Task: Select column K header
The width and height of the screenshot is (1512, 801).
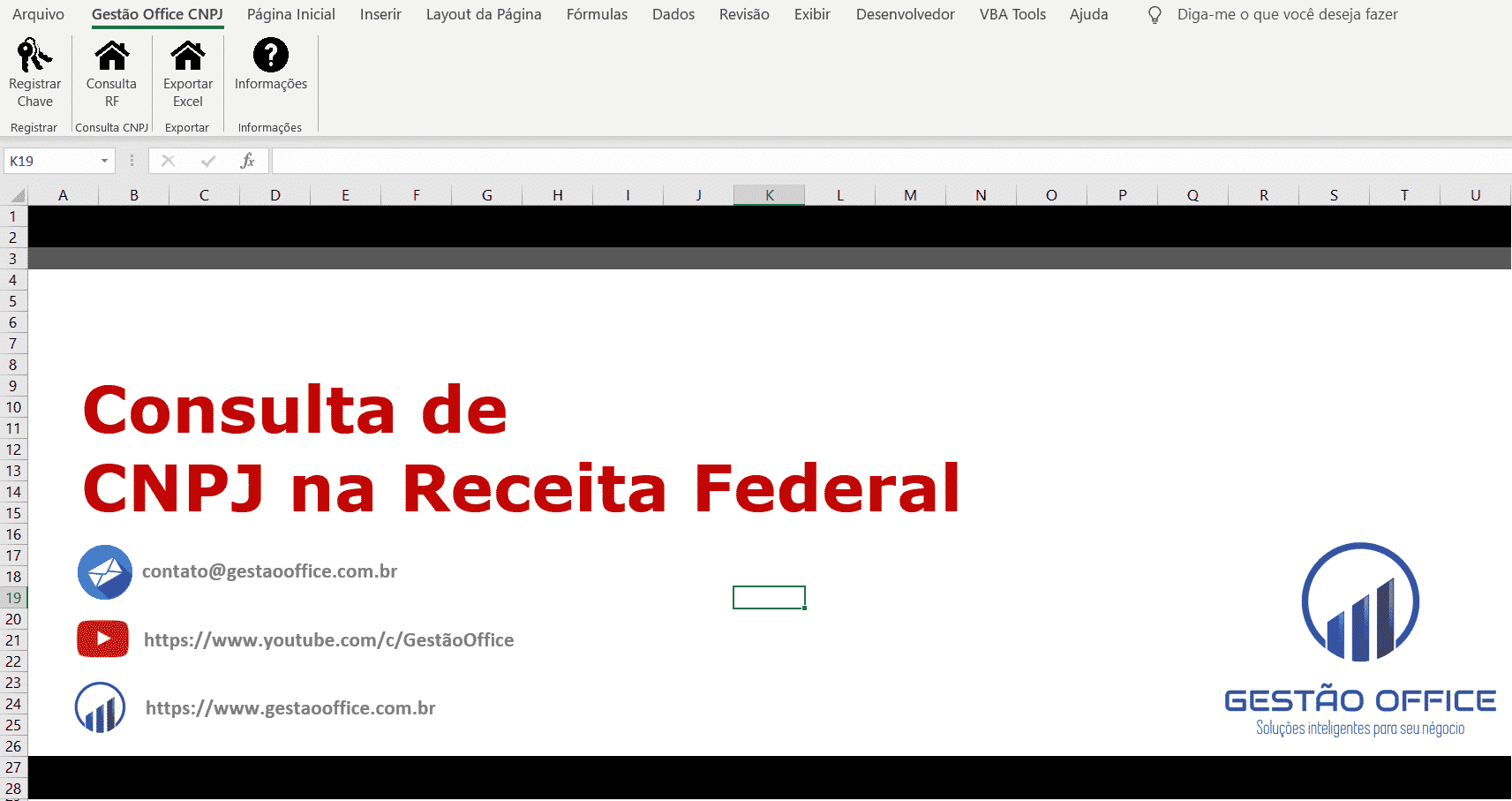Action: [x=769, y=195]
